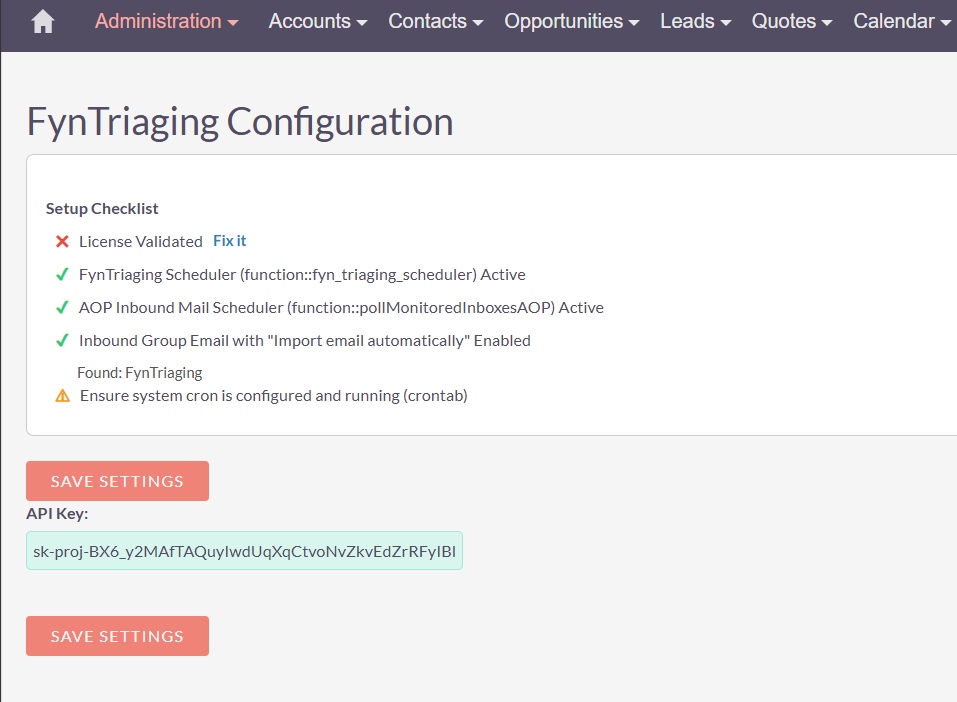The image size is (957, 702).
Task: Open the Leads menu
Action: (695, 21)
